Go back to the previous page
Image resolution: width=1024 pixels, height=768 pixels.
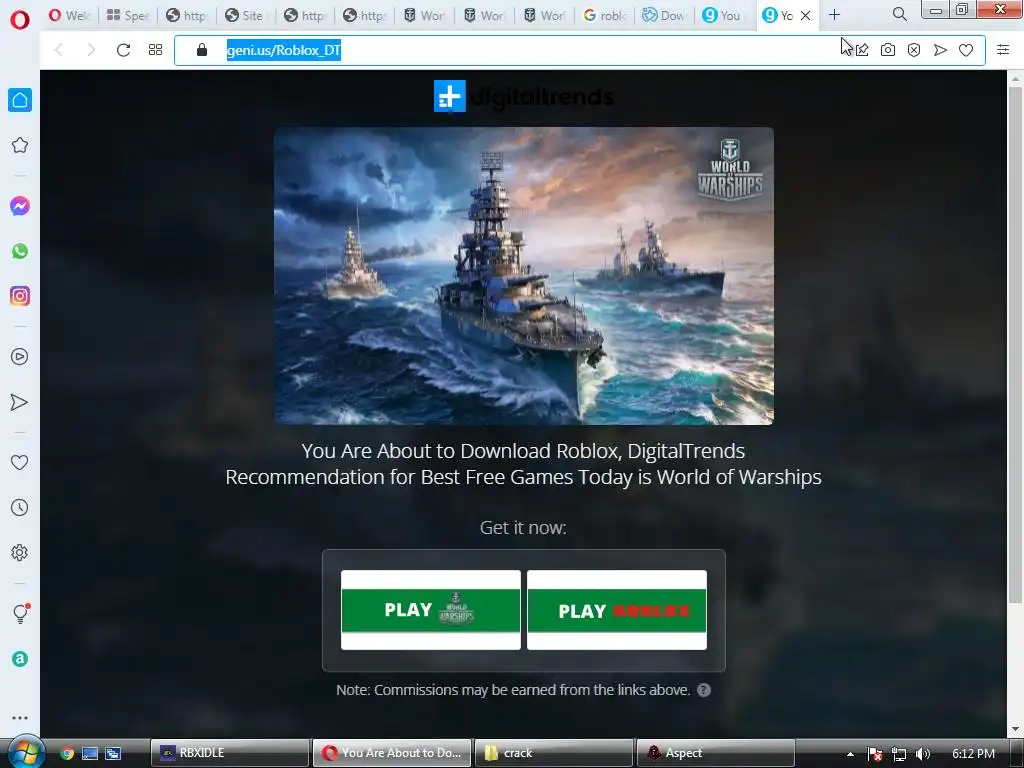[x=59, y=50]
